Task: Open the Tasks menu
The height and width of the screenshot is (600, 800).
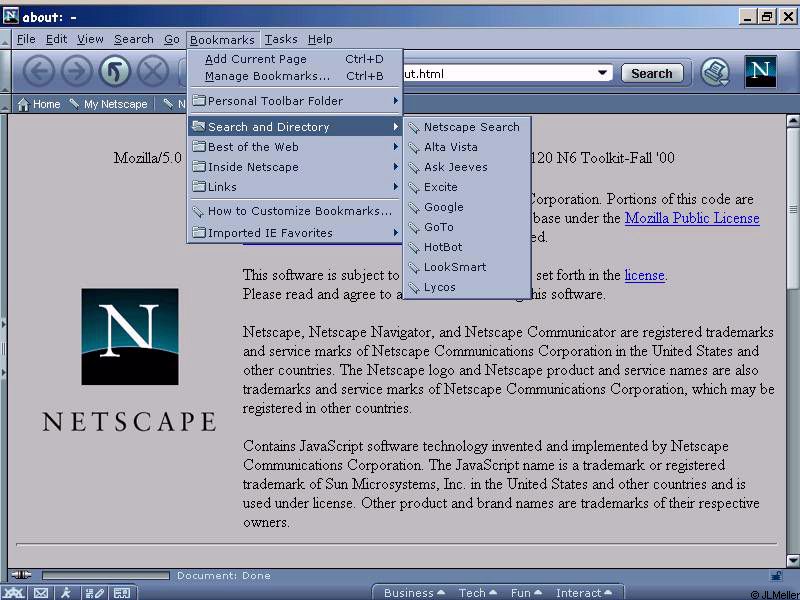Action: point(281,39)
